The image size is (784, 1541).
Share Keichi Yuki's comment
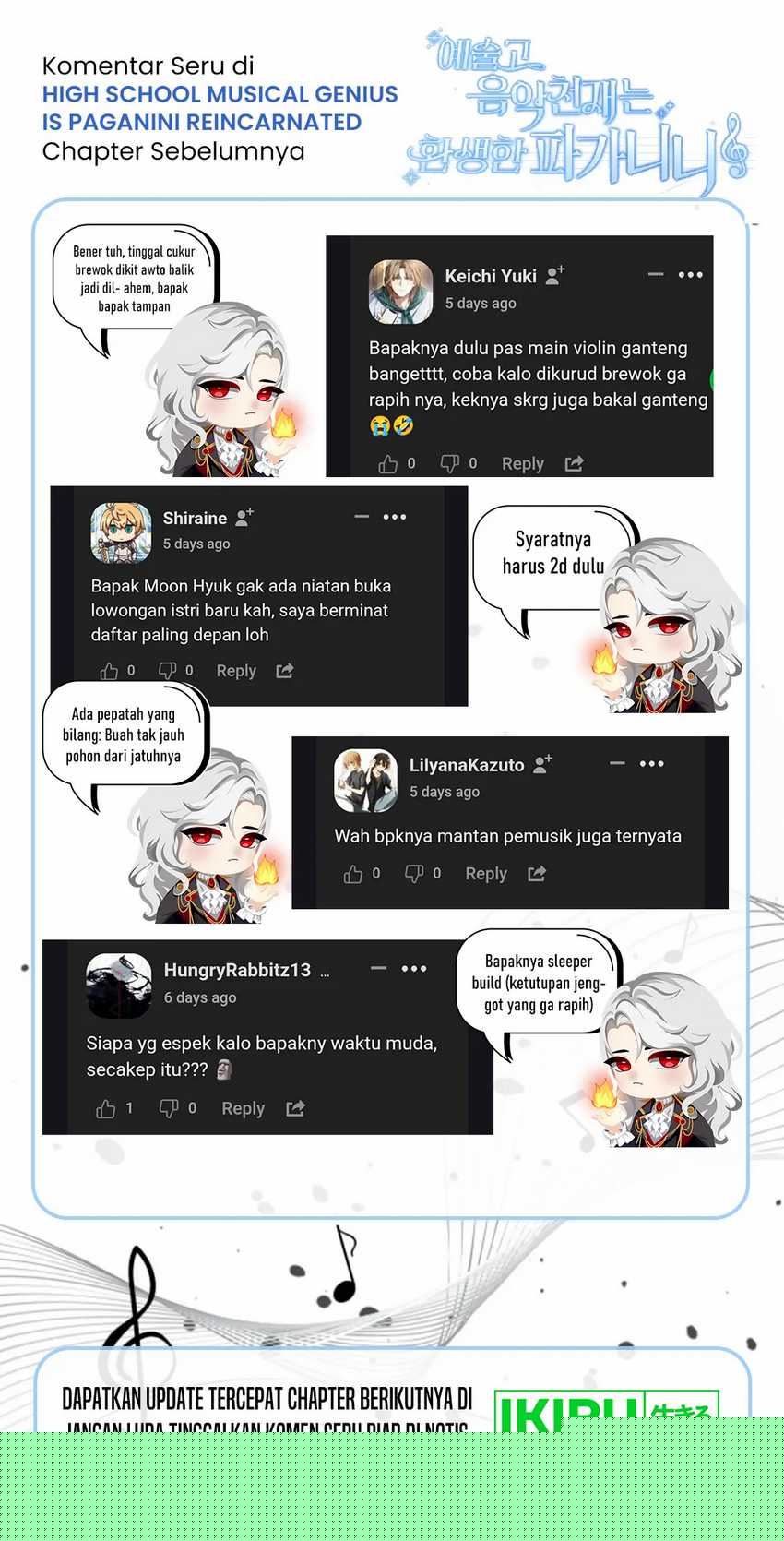coord(574,463)
